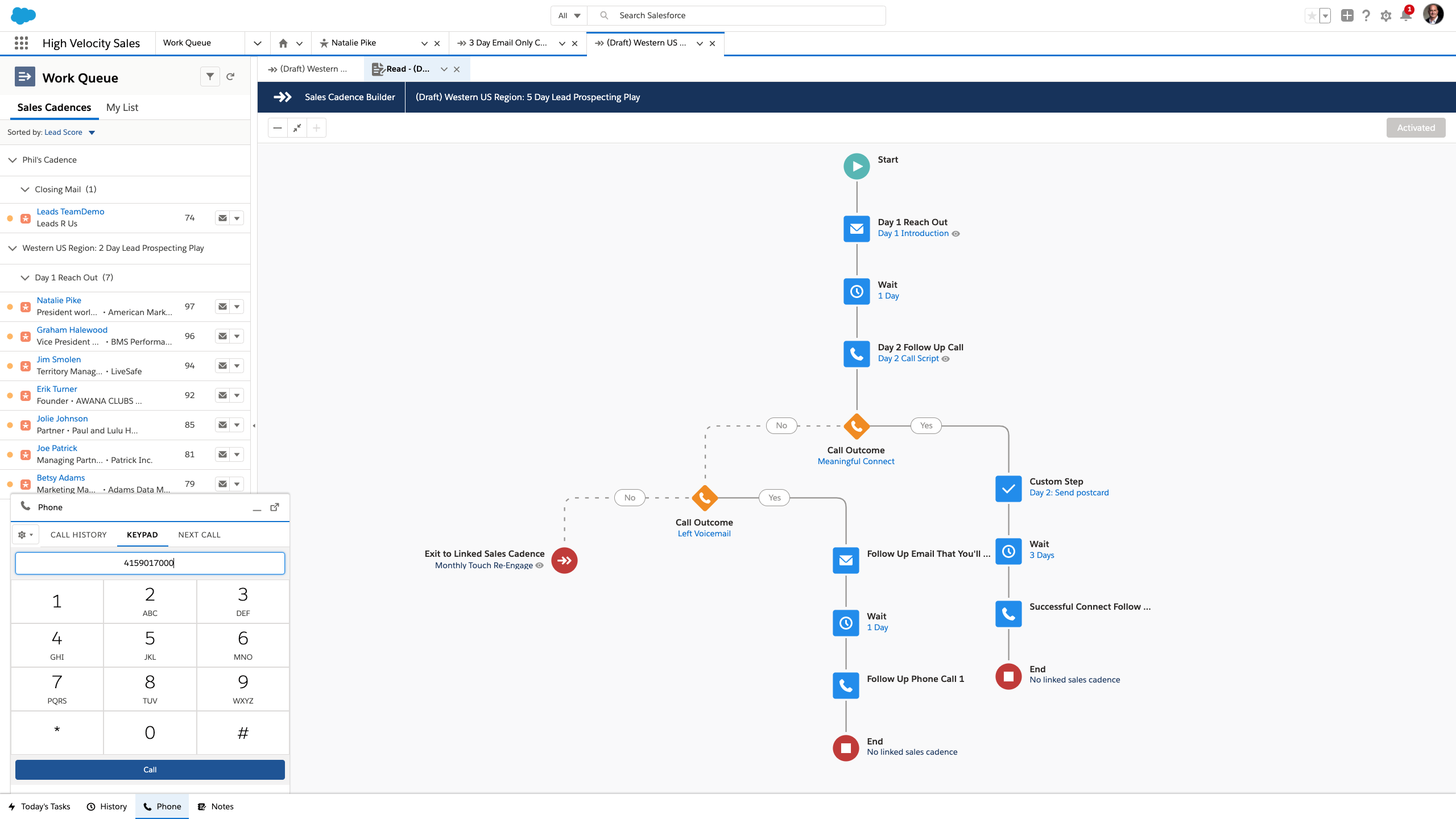Select the CALL HISTORY tab in softphone

[78, 534]
